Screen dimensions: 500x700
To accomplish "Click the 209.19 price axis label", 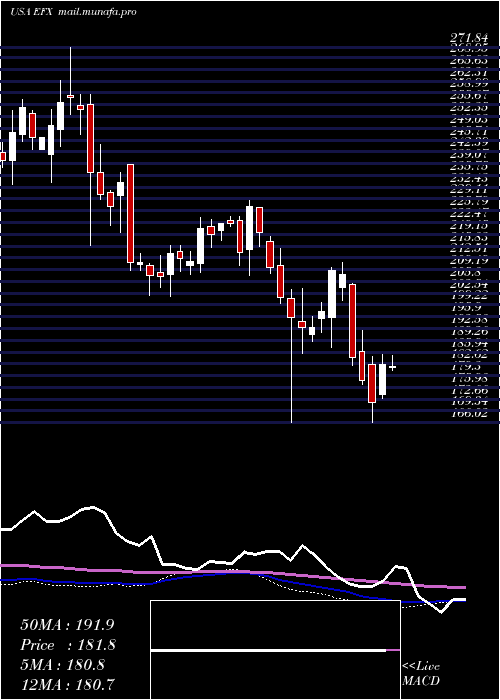I will click(x=468, y=262).
